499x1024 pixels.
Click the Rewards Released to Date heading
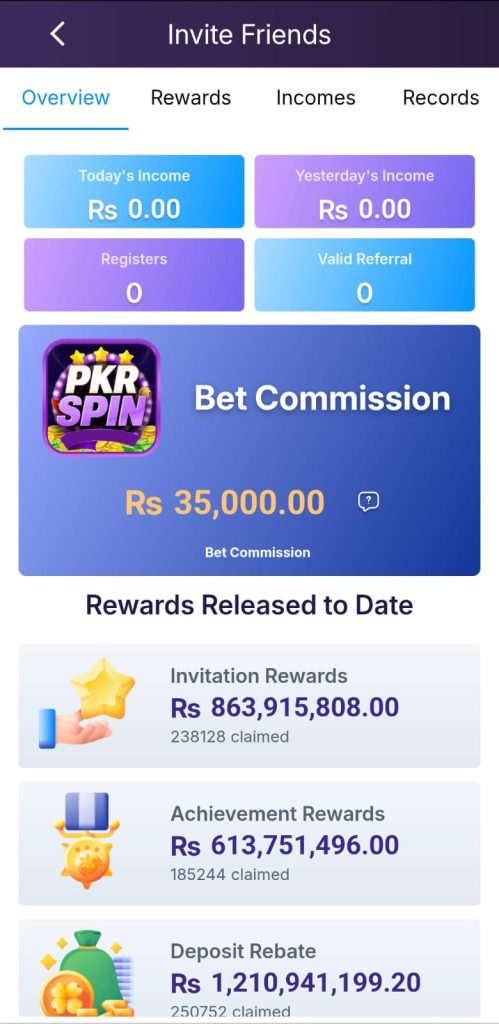[x=250, y=605]
